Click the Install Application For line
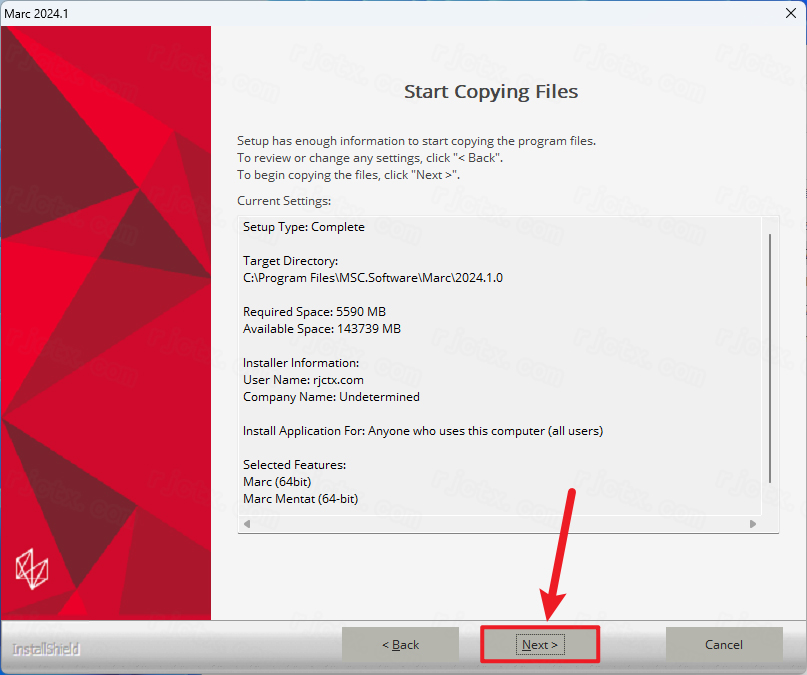This screenshot has height=675, width=807. [x=423, y=431]
